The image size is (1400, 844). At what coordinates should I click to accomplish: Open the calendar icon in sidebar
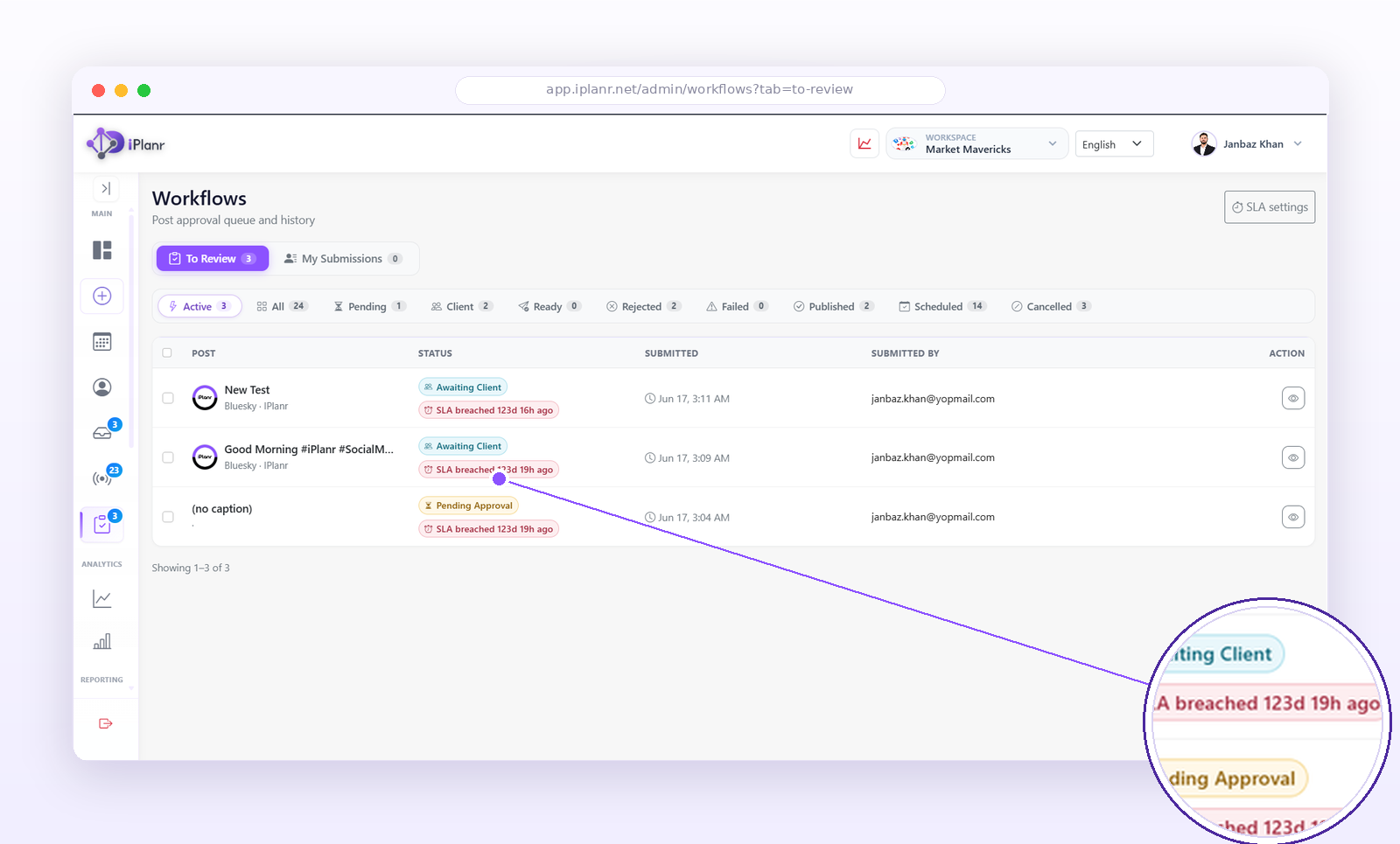102,342
